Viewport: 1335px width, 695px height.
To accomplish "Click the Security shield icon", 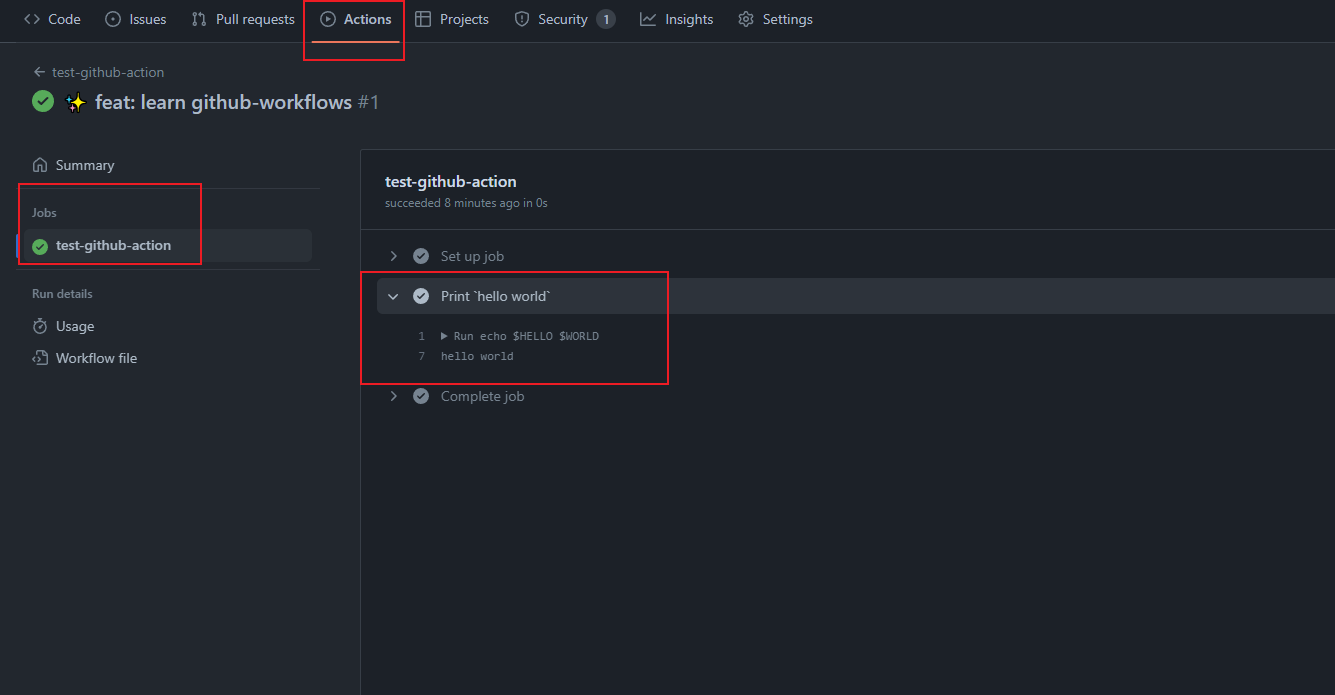I will pyautogui.click(x=522, y=19).
